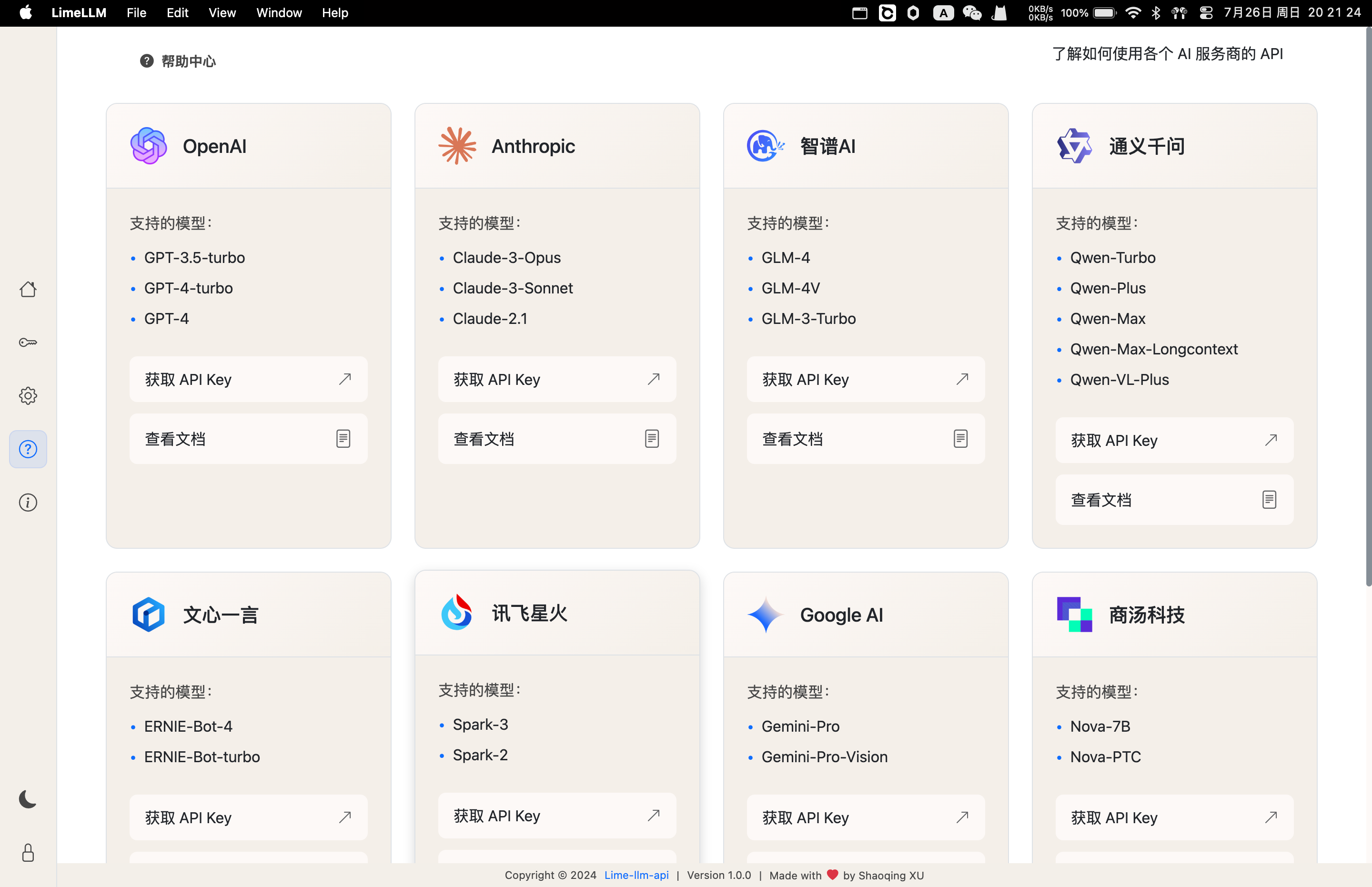Viewport: 1372px width, 887px height.
Task: Click the Nova-PTC model entry
Action: (x=1105, y=757)
